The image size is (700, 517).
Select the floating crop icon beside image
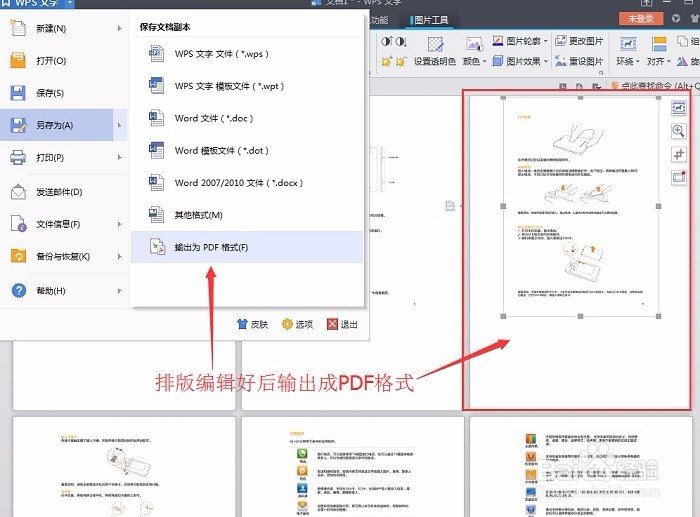[x=679, y=154]
